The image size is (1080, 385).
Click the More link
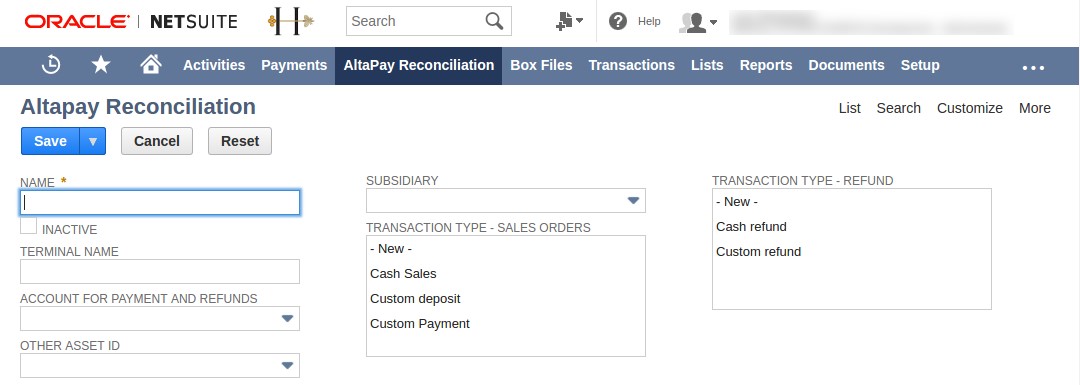click(x=1035, y=108)
